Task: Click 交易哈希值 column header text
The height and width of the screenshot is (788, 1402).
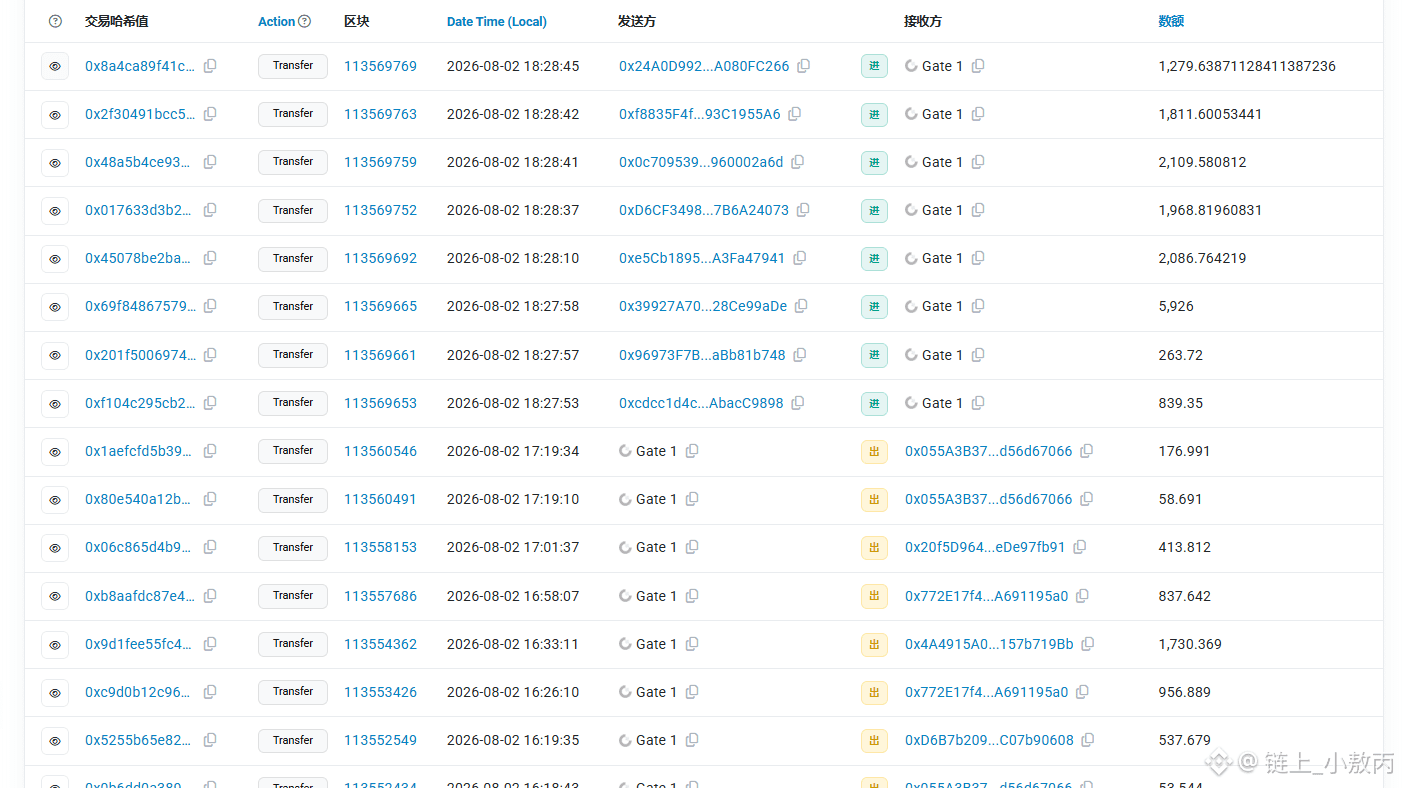Action: [116, 21]
